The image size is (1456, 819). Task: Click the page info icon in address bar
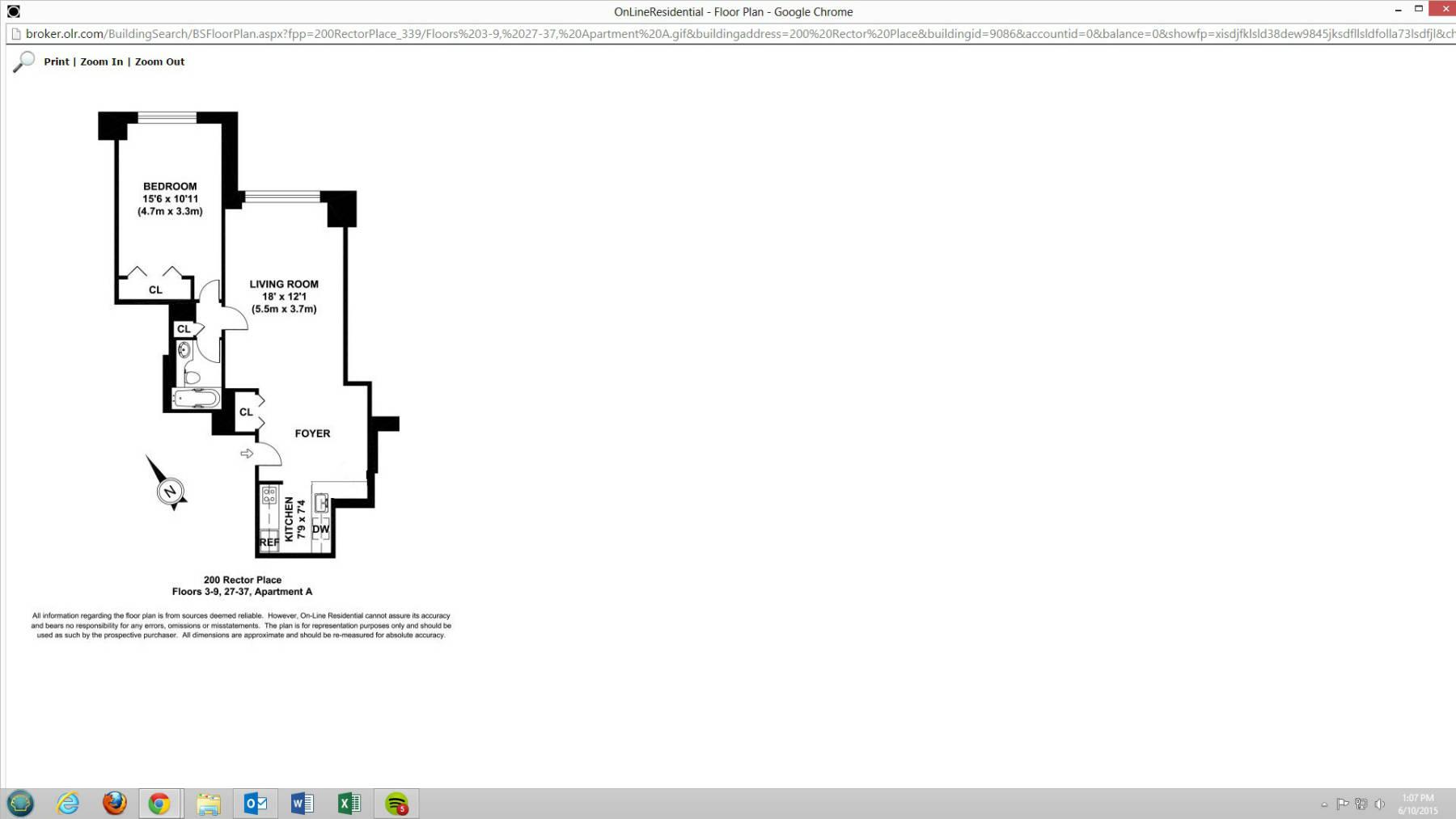(15, 34)
